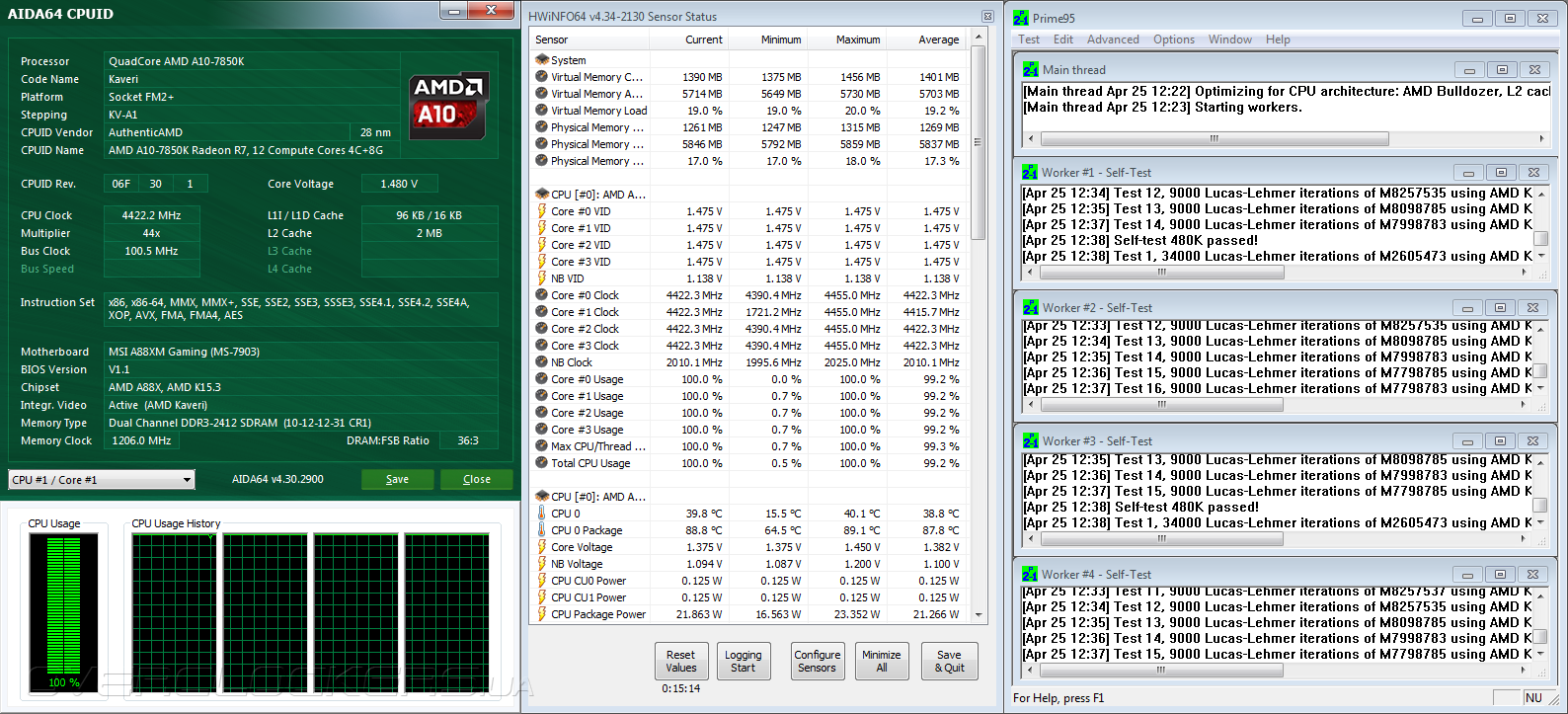Viewport: 1568px width, 714px height.
Task: Click the lightning icon beside Core #2 VID
Action: (x=541, y=244)
